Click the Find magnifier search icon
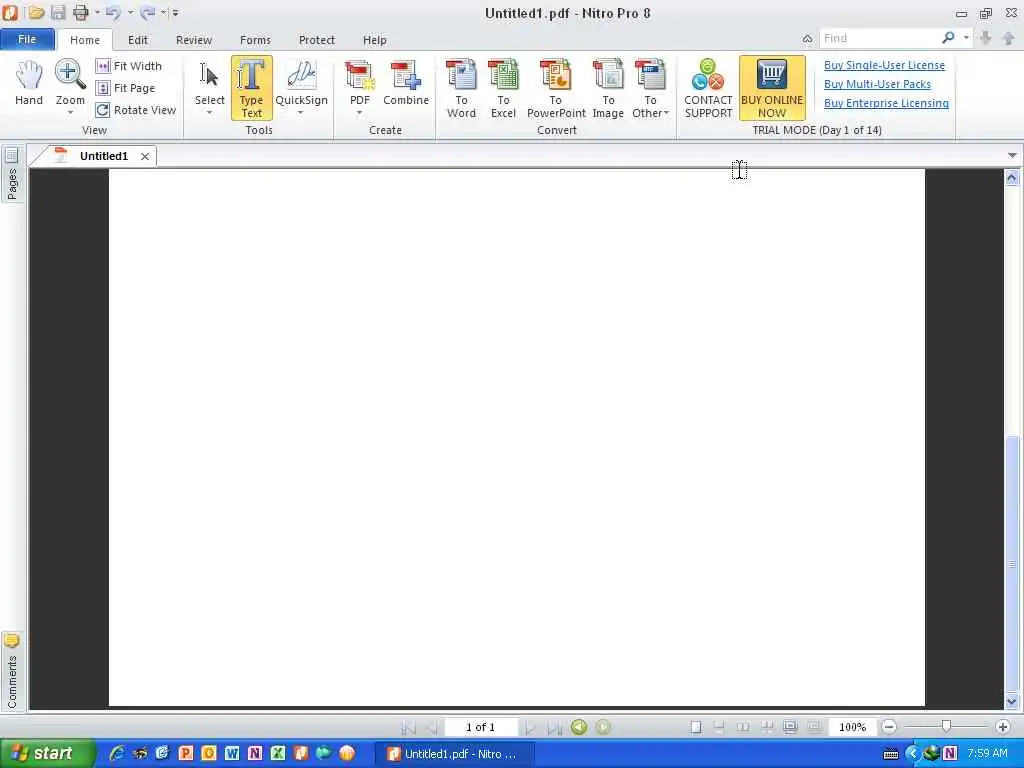Screen dimensions: 1024x768 (x=948, y=39)
